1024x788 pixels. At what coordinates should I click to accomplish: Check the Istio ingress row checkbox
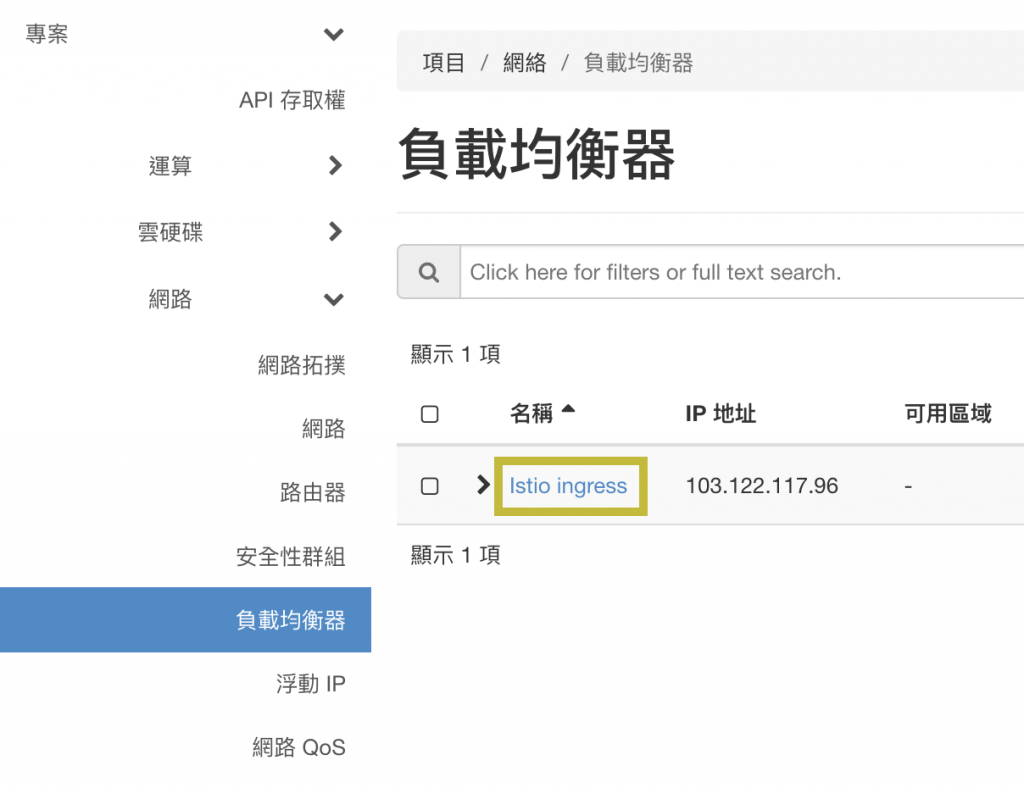(430, 486)
